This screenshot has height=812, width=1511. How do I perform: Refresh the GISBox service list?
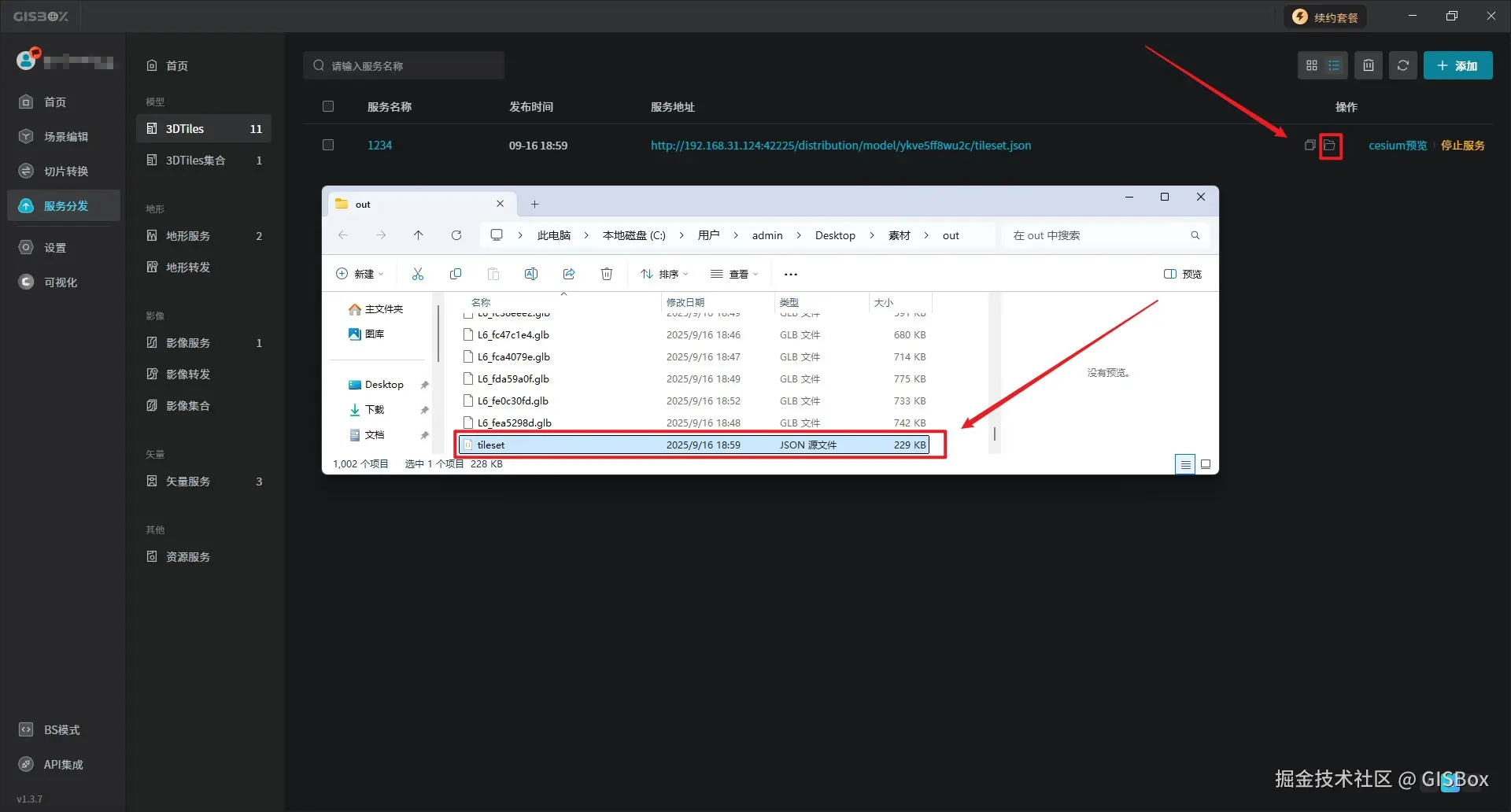tap(1403, 65)
